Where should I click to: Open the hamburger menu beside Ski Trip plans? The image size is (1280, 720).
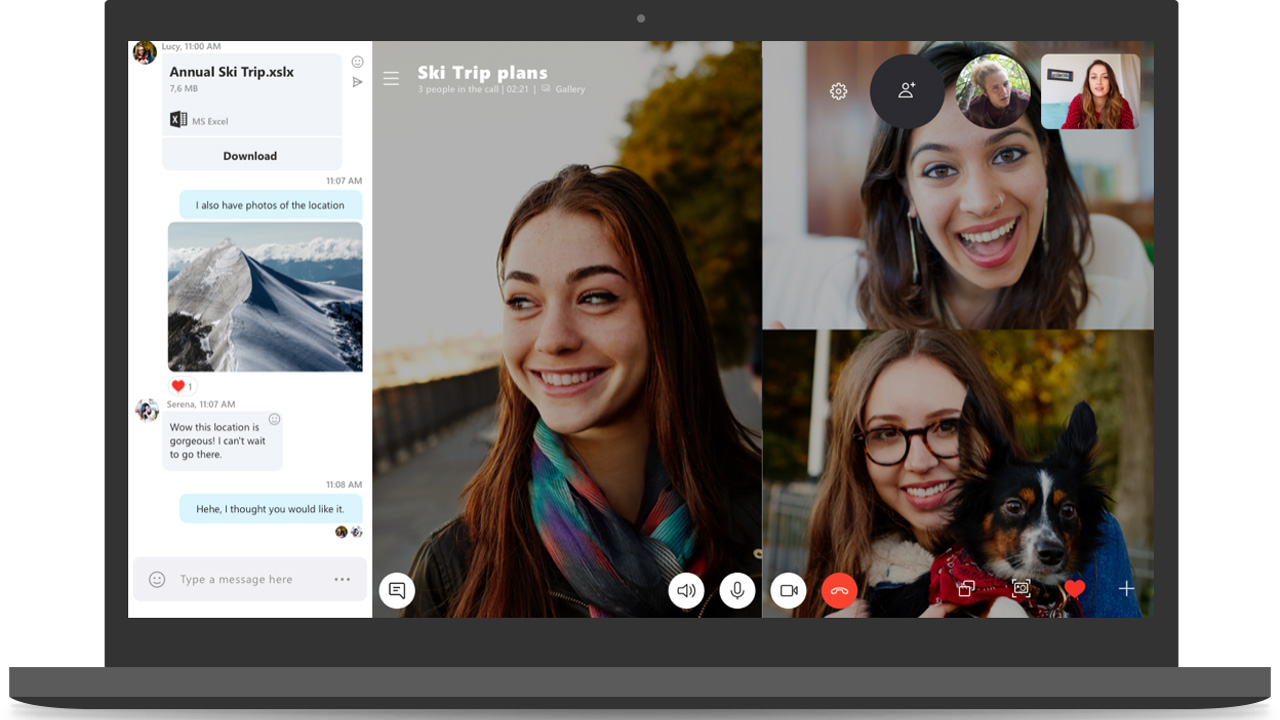[391, 78]
